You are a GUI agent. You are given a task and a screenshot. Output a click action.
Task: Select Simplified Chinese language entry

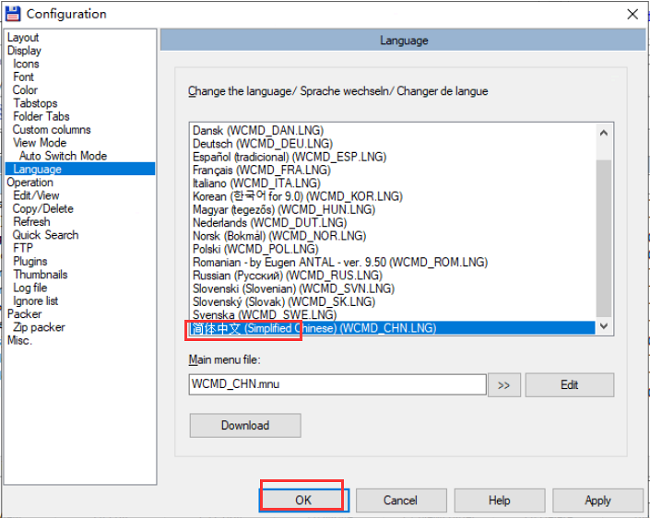pyautogui.click(x=312, y=328)
